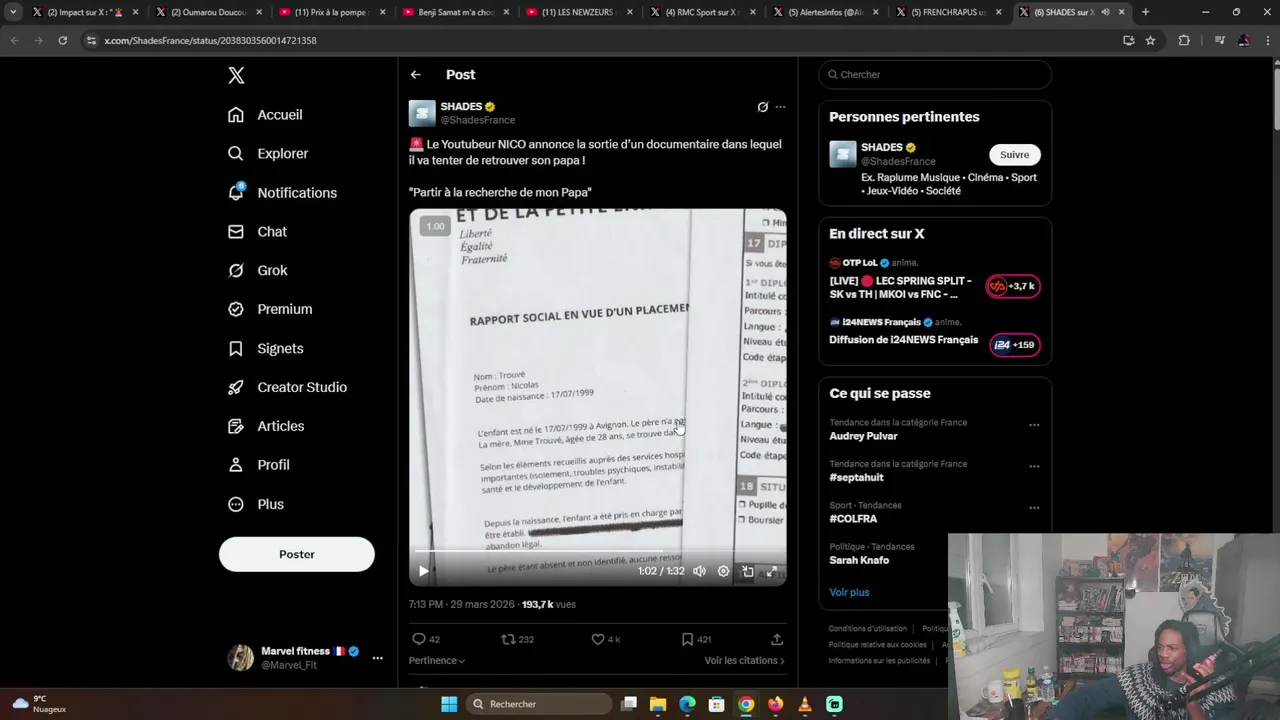Click the X logo in the sidebar
Screen dimensions: 1280x720
click(x=236, y=75)
